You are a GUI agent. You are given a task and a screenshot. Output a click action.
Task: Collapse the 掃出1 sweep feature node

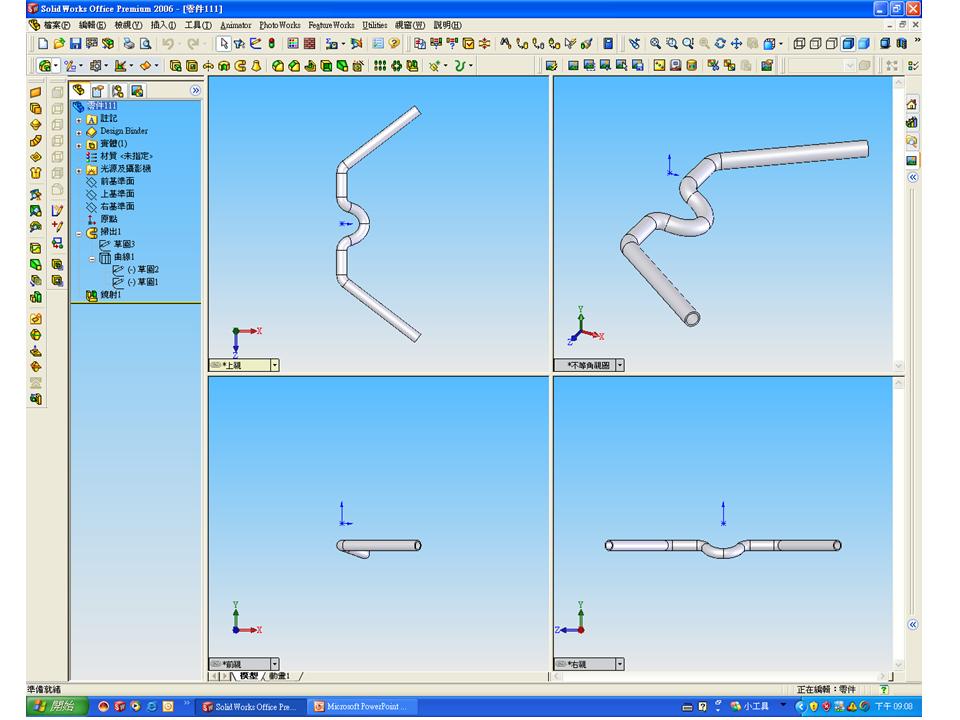pos(79,233)
